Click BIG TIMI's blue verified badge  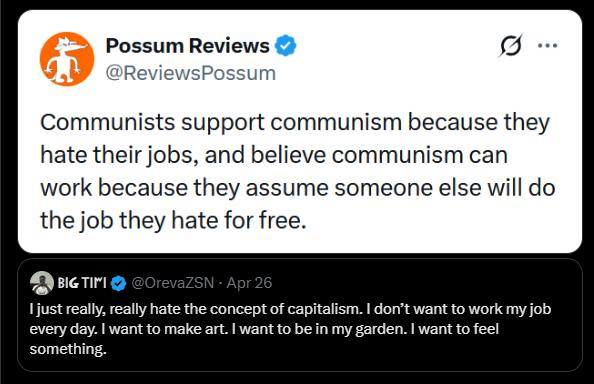tap(119, 283)
